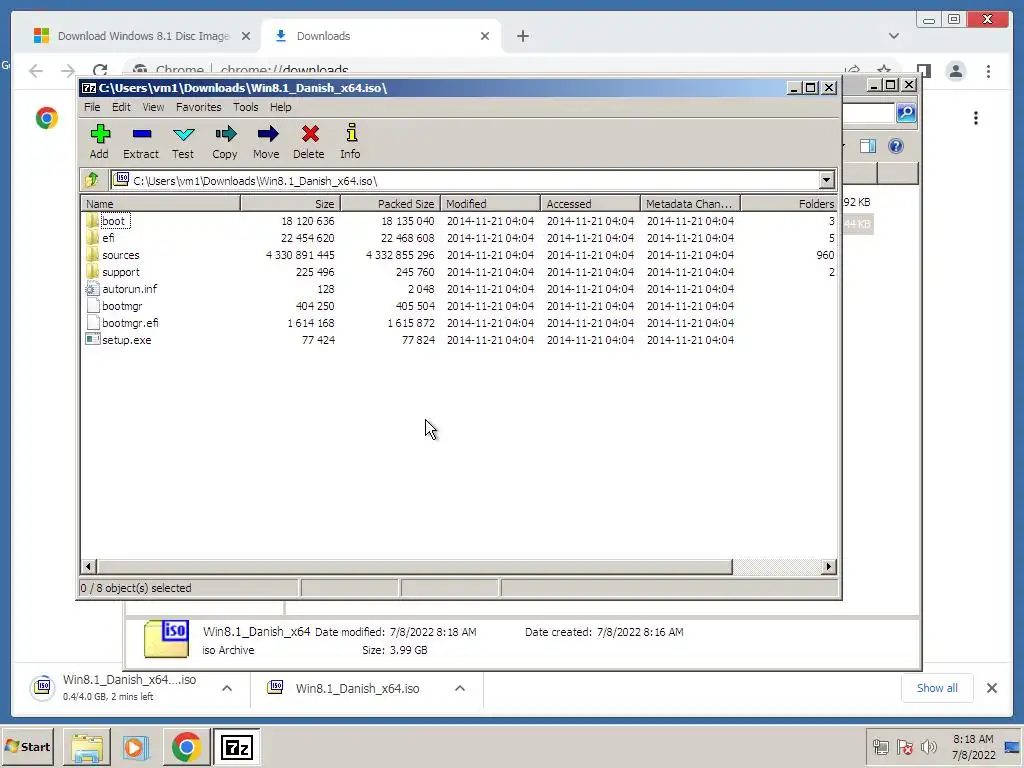
Task: Open the Chrome three-dot menu in the browser toolbar
Action: coord(988,71)
